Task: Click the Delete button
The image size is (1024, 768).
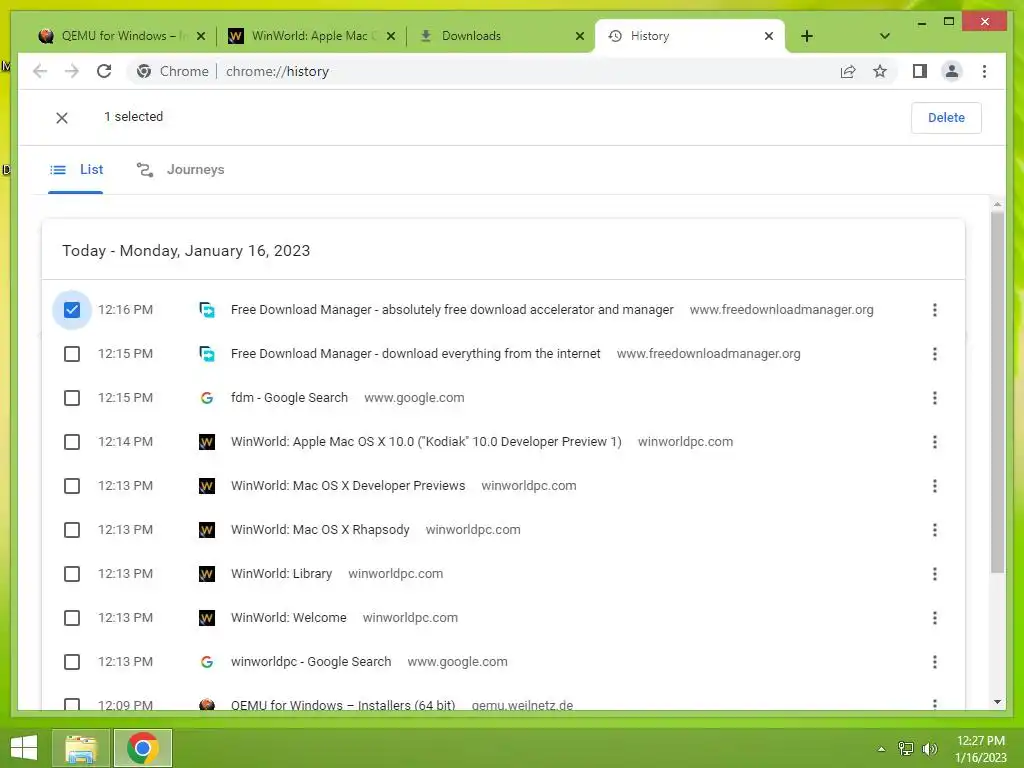Action: [x=946, y=118]
